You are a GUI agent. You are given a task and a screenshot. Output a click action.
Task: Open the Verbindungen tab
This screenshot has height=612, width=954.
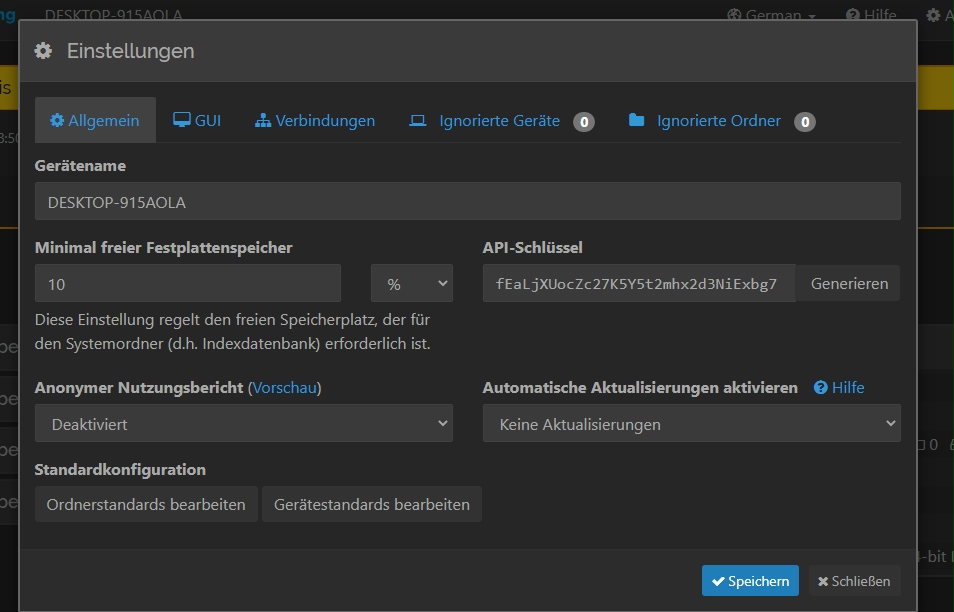[315, 120]
